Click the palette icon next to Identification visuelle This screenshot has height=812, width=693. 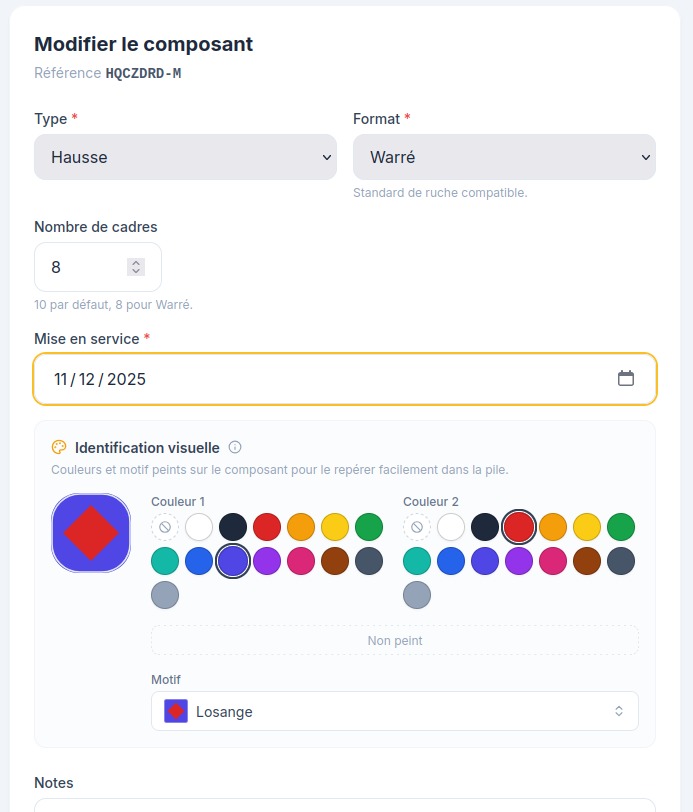click(59, 447)
